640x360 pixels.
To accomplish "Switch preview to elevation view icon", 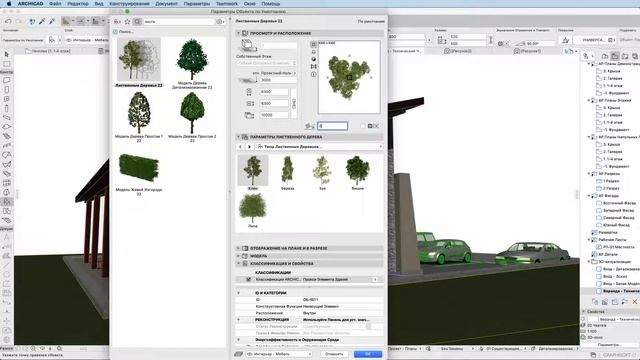I will (x=313, y=52).
